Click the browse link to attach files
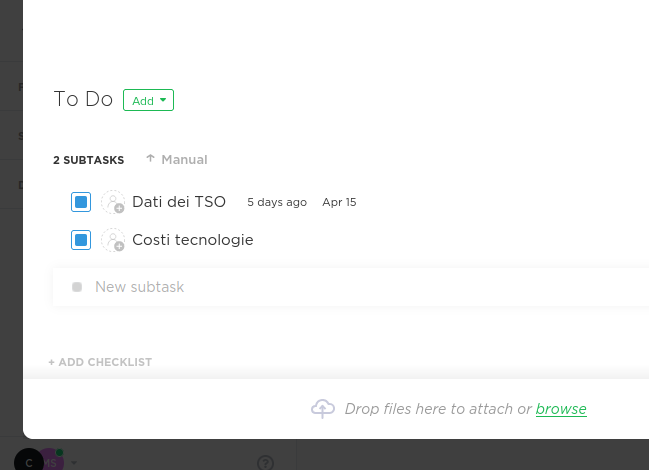649x470 pixels. click(561, 409)
